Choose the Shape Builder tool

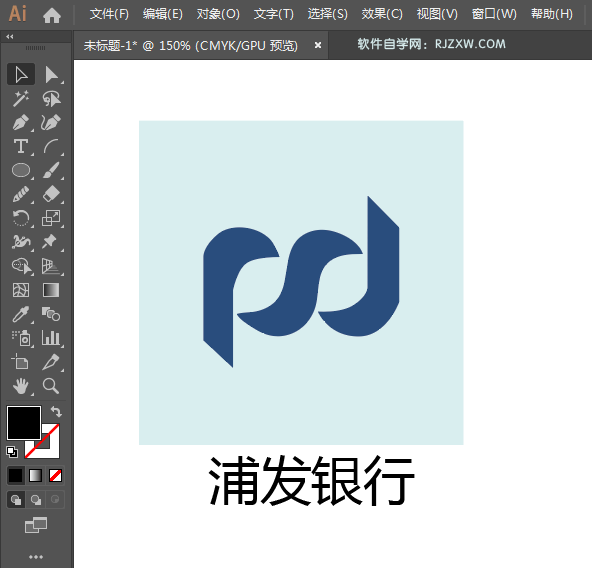click(21, 266)
